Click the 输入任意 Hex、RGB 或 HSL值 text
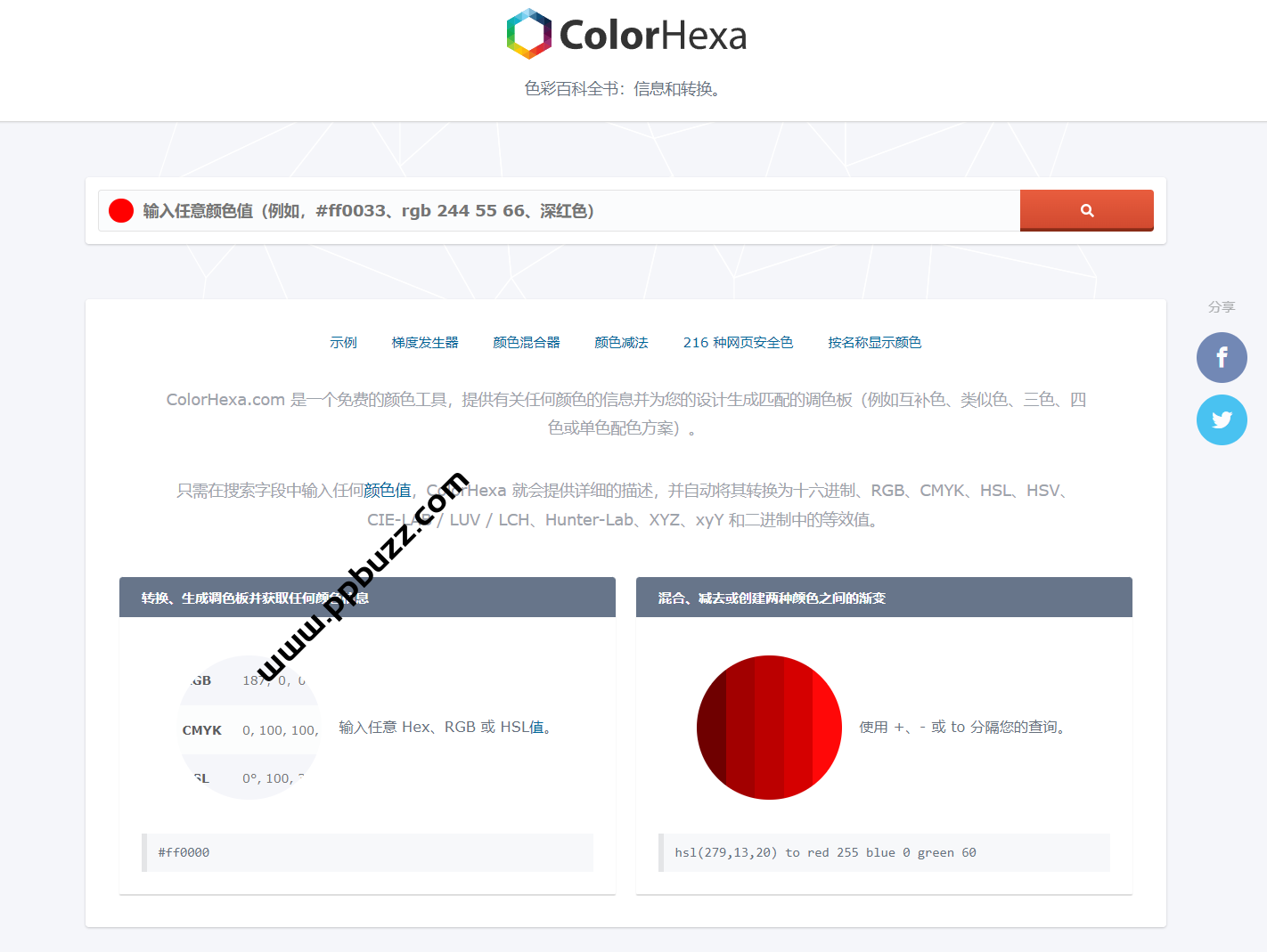This screenshot has width=1267, height=952. pos(448,727)
